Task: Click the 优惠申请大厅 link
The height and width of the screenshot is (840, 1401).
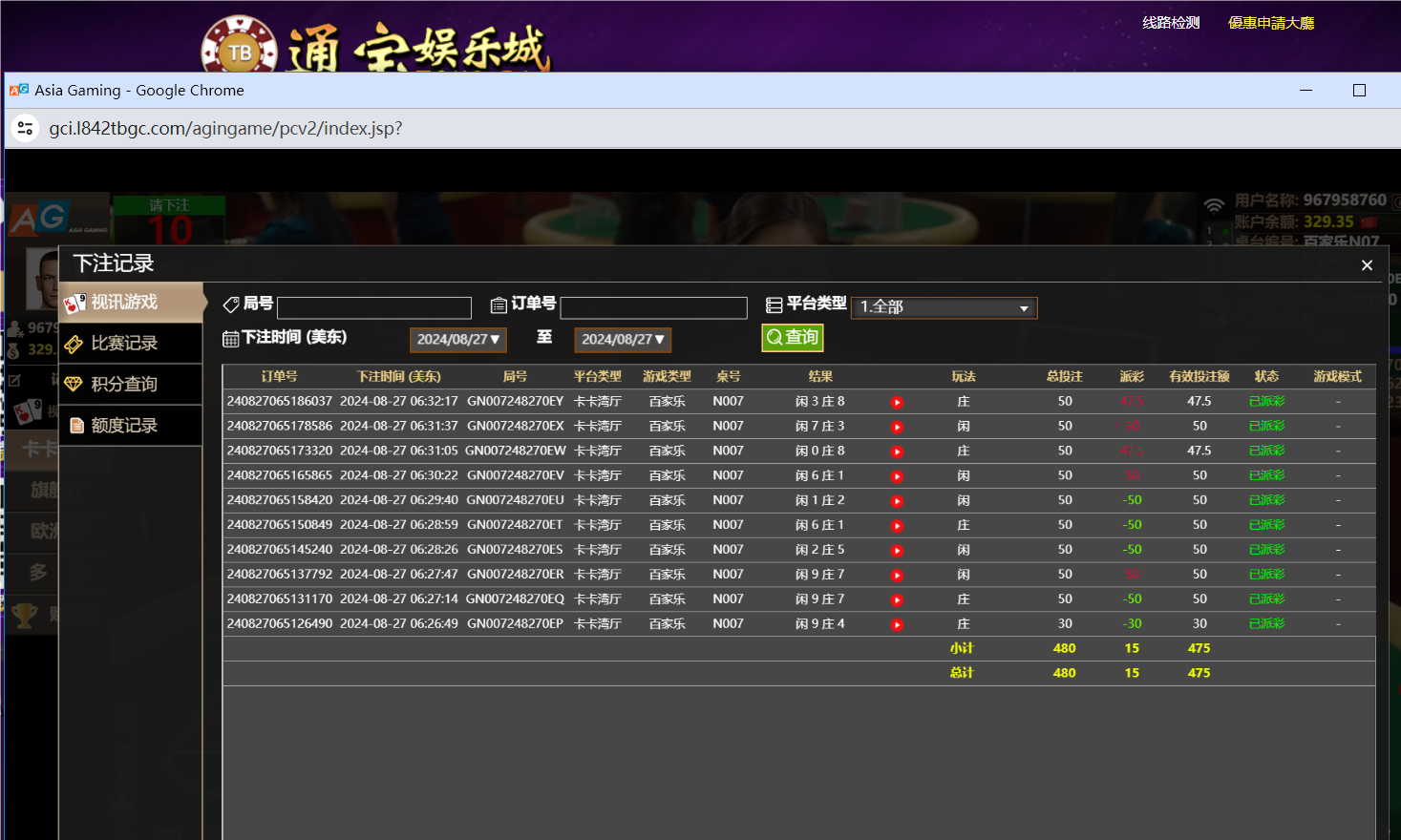Action: [x=1269, y=21]
